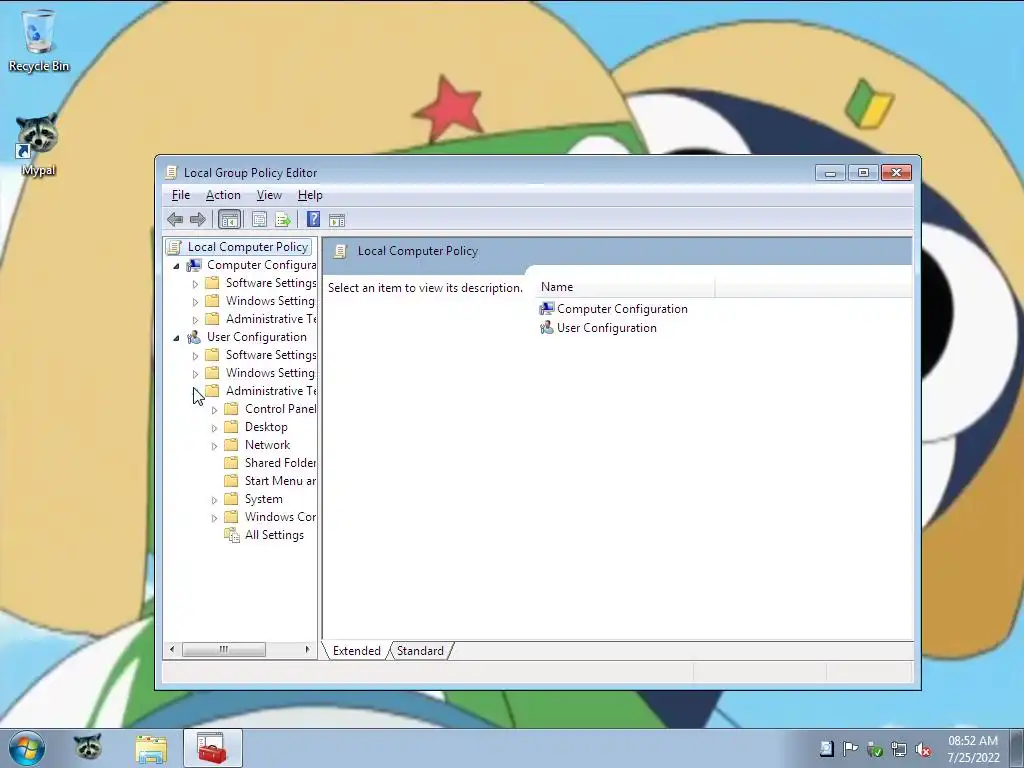Open the Help menu
This screenshot has height=768, width=1024.
tap(310, 195)
